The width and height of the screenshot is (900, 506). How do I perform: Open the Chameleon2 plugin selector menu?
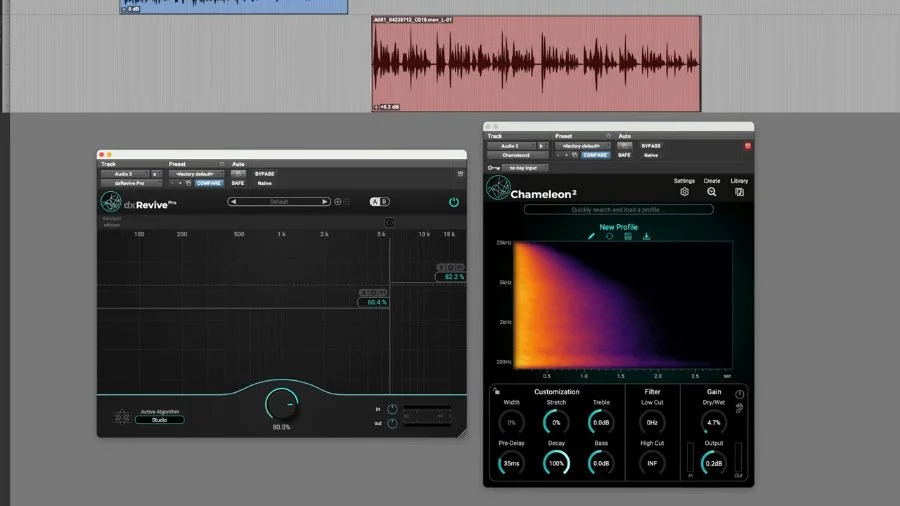517,155
